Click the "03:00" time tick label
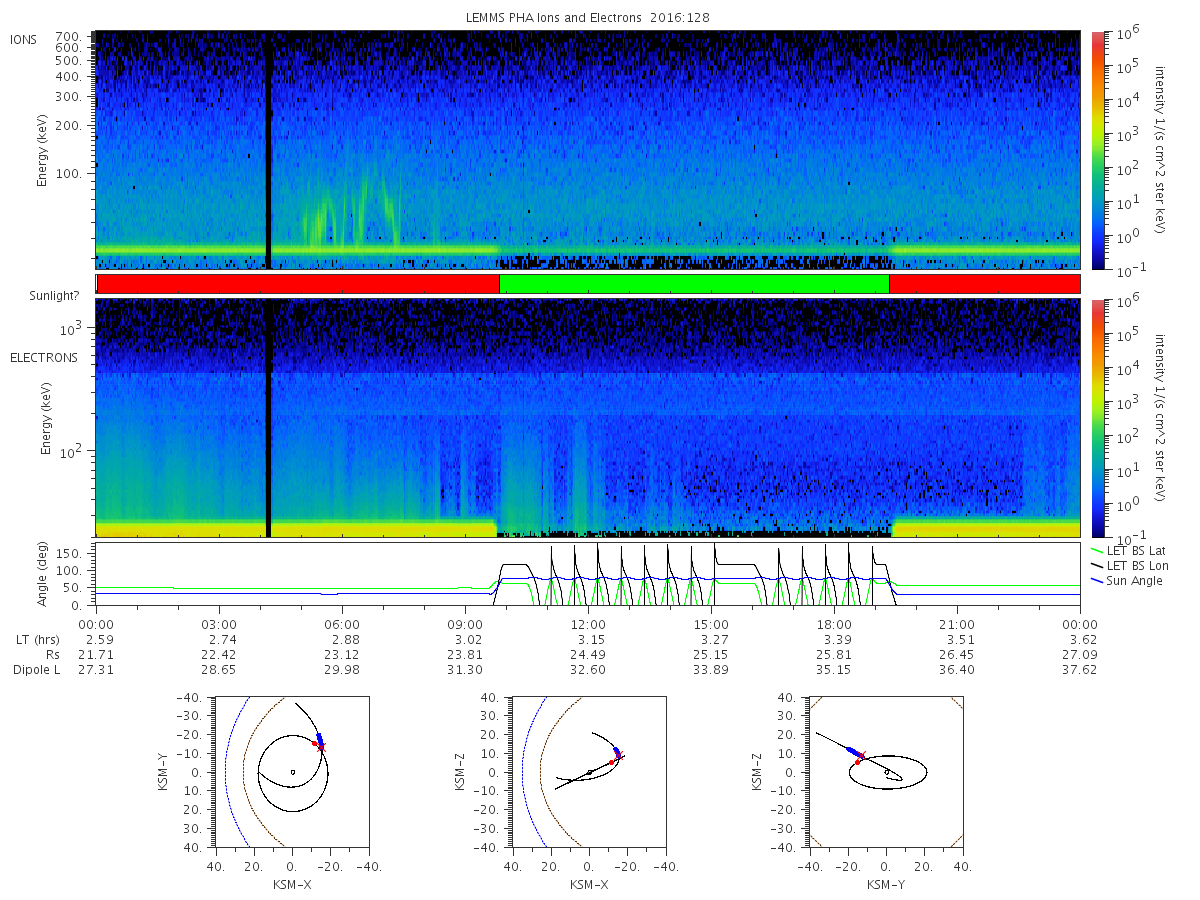Viewport: 1200px width, 900px height. click(x=219, y=624)
